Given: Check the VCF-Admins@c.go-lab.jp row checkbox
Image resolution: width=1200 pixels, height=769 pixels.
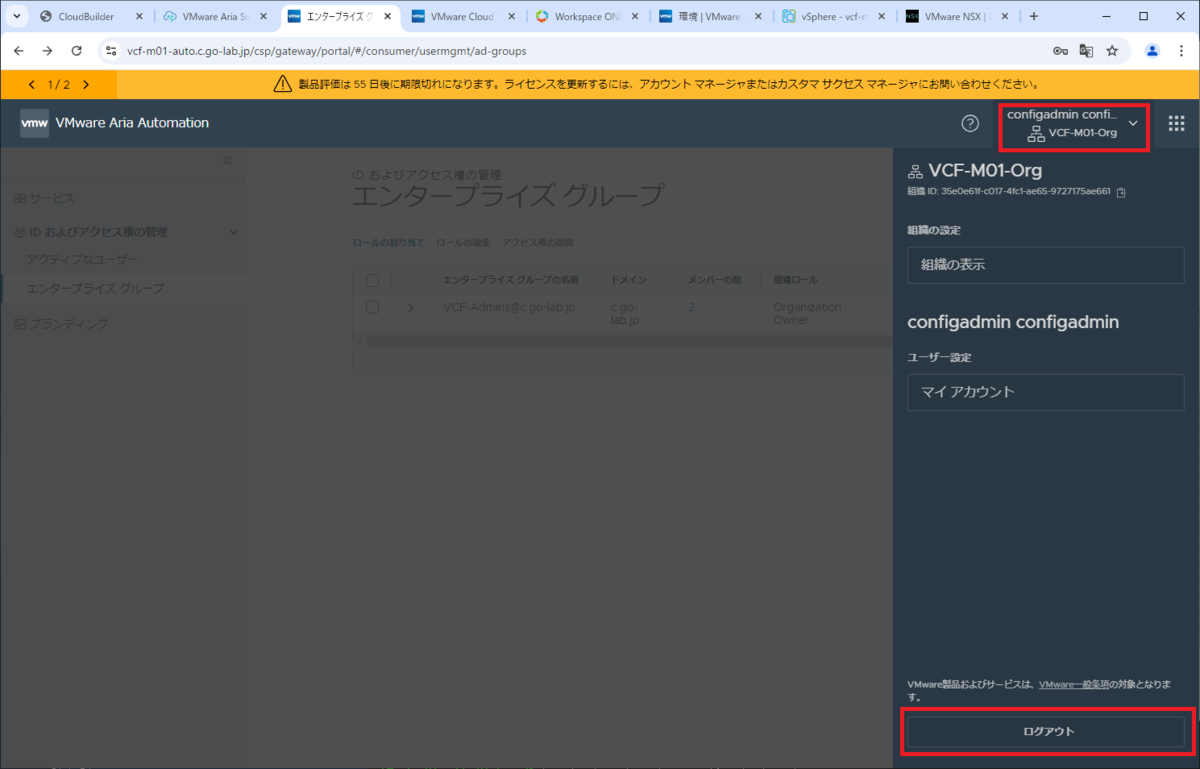Looking at the screenshot, I should coord(372,307).
